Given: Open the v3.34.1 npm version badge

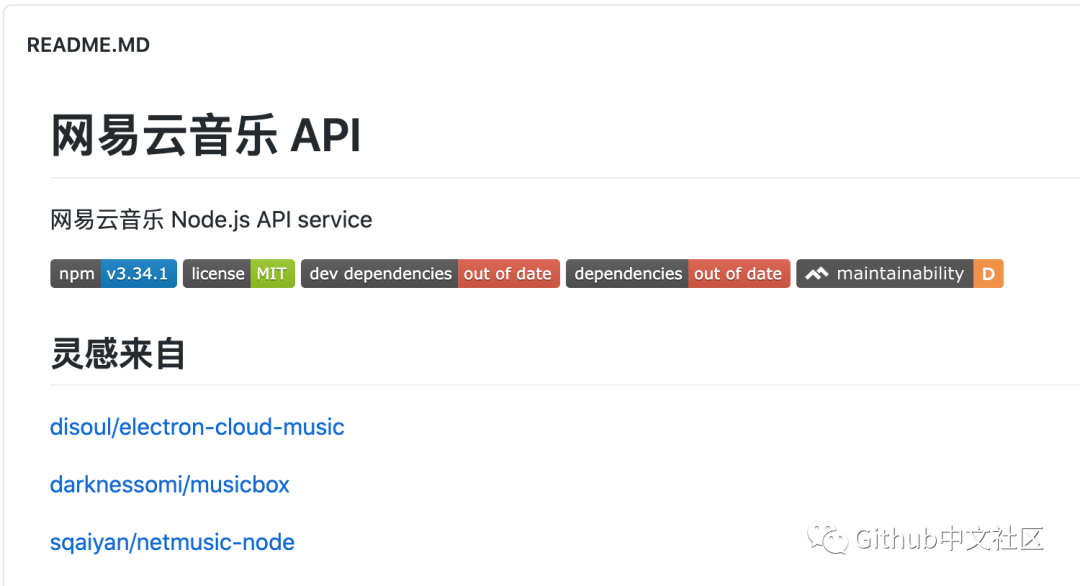Looking at the screenshot, I should (x=139, y=274).
